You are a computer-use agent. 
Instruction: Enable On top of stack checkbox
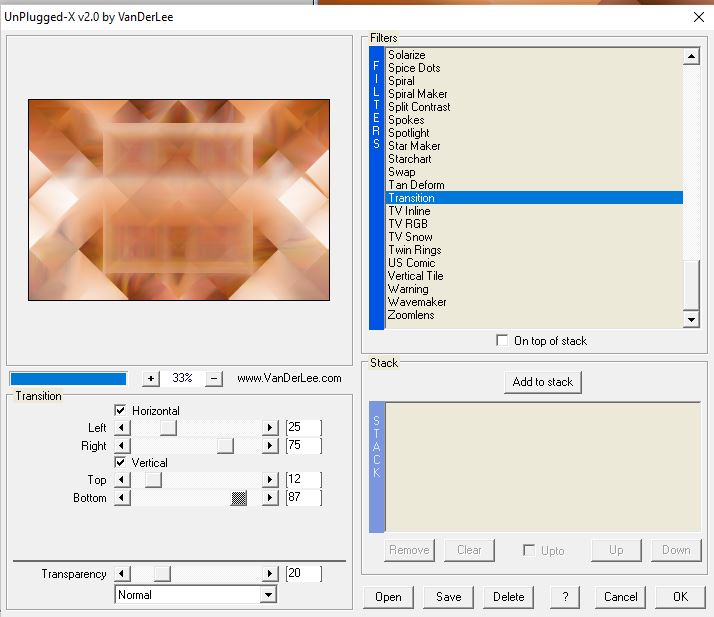(x=502, y=340)
